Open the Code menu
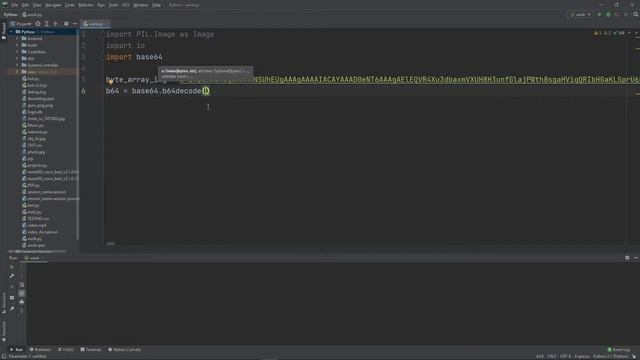Image resolution: width=640 pixels, height=360 pixels. [x=70, y=5]
